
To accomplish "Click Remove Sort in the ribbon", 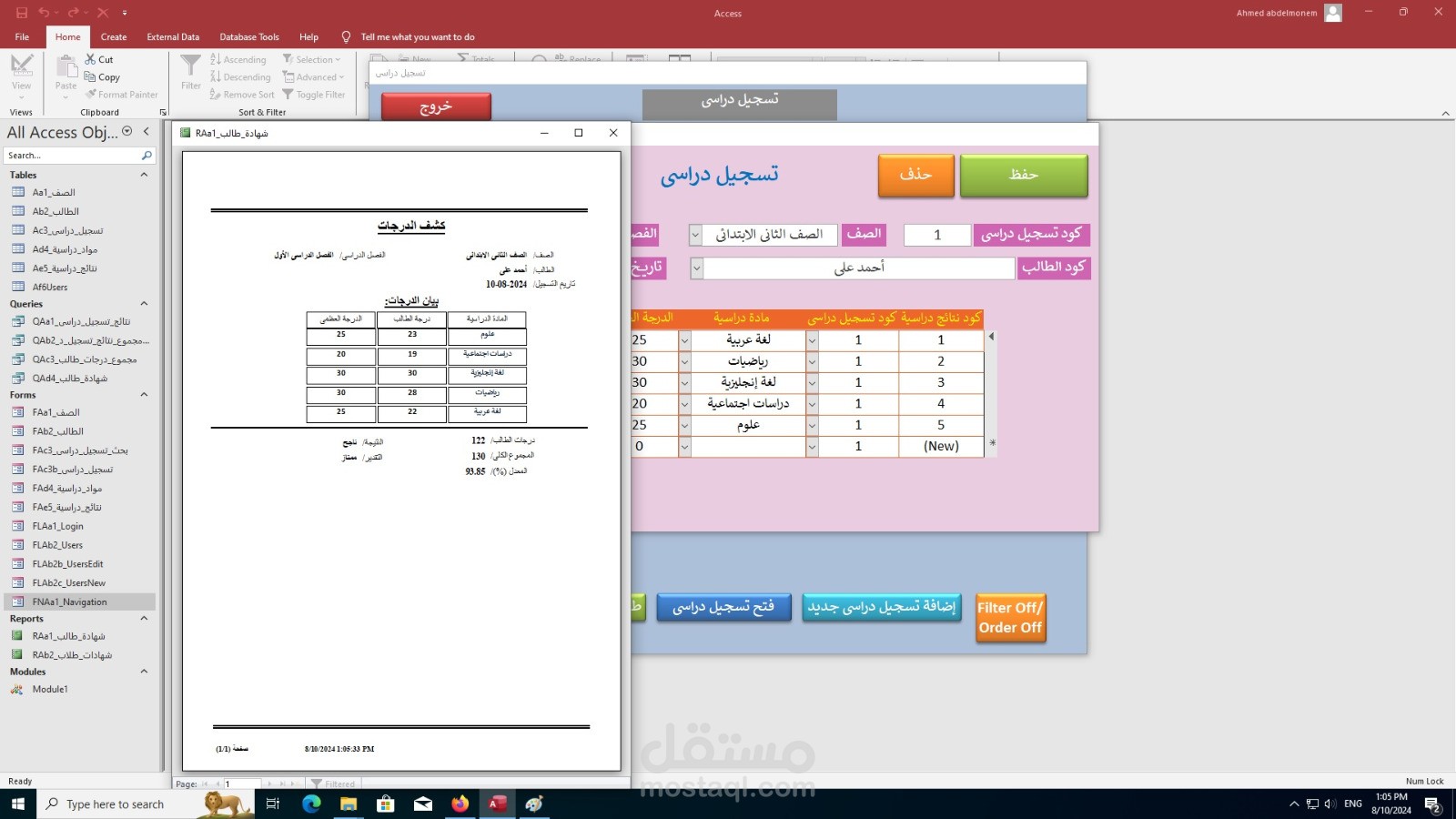I will (x=242, y=95).
